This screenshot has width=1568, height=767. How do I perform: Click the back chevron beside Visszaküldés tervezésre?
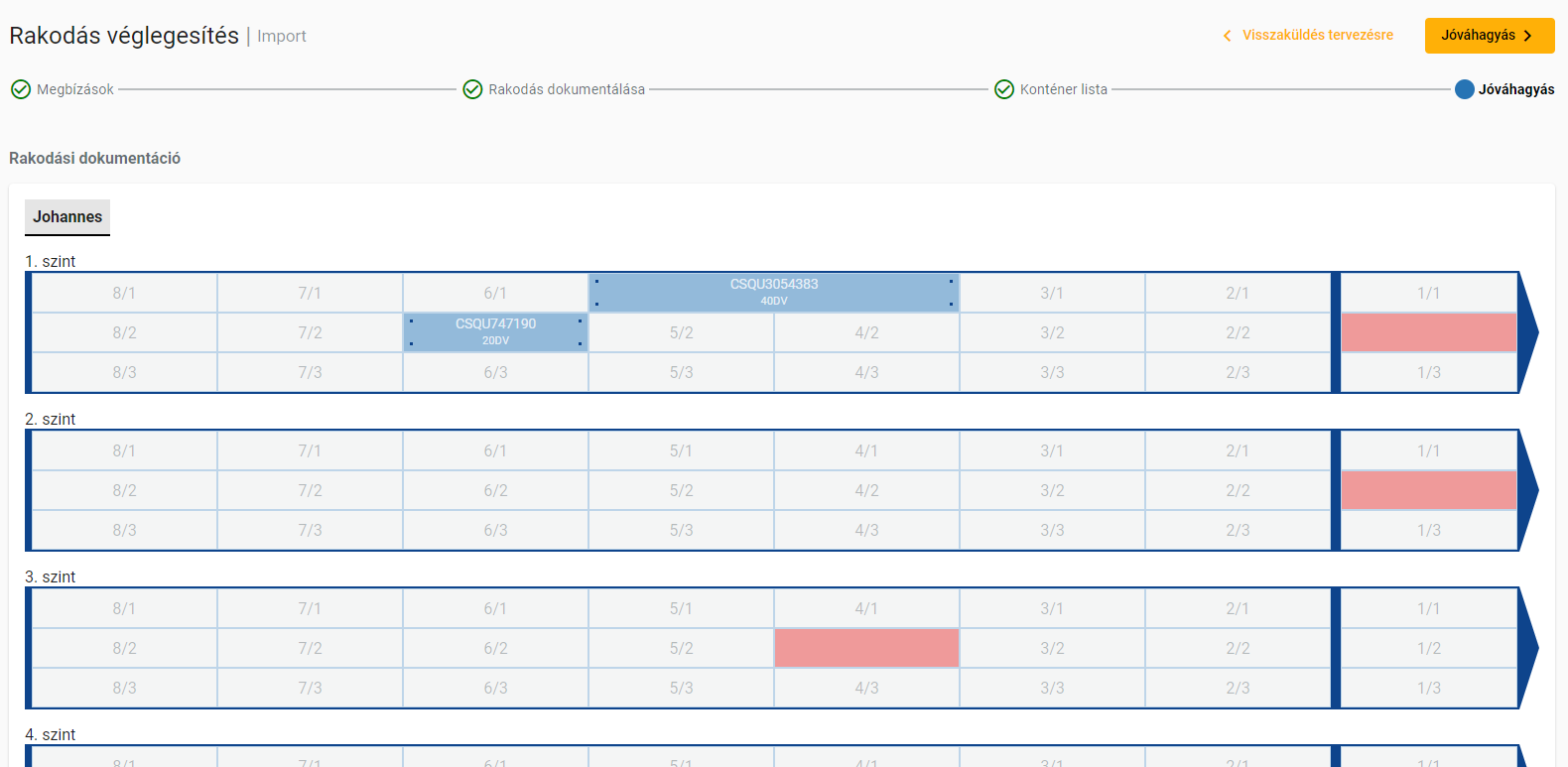pos(1228,36)
